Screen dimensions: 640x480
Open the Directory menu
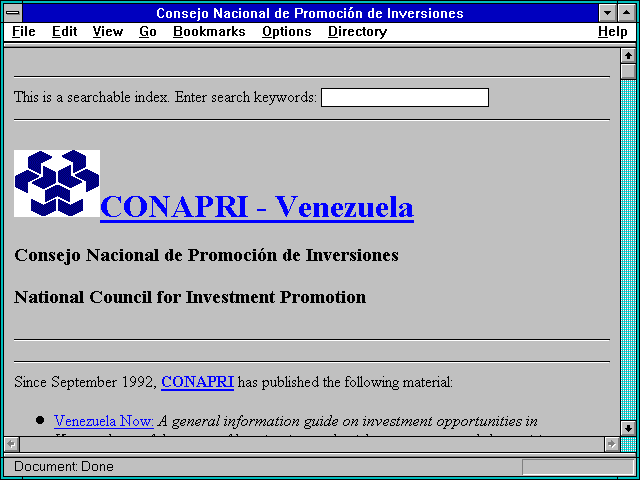click(357, 32)
